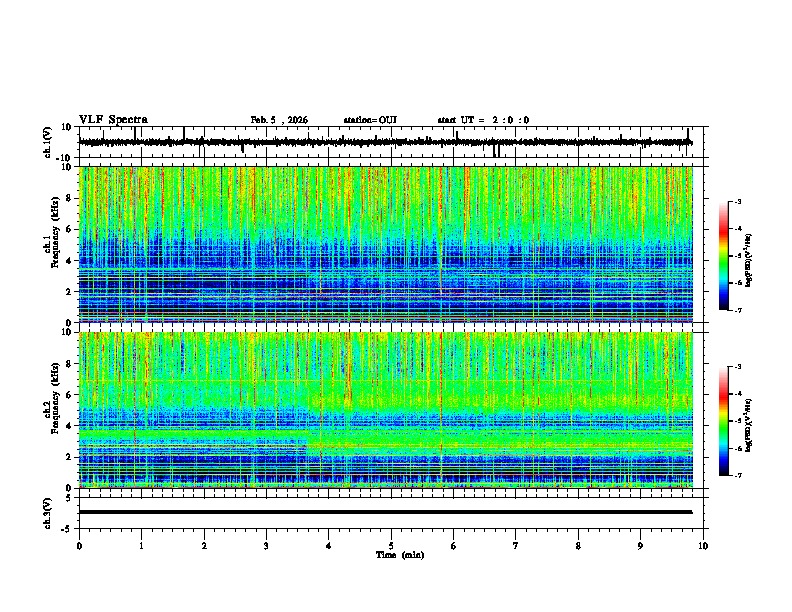Click the "8" kHz tick of ch.2 spectrogram

tap(70, 364)
